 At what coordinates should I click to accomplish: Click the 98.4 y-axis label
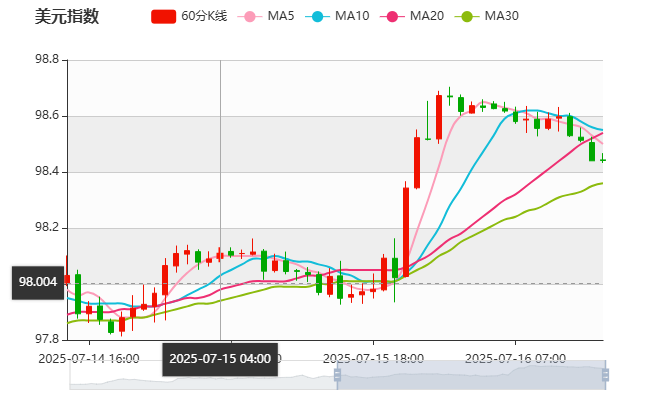[x=47, y=172]
